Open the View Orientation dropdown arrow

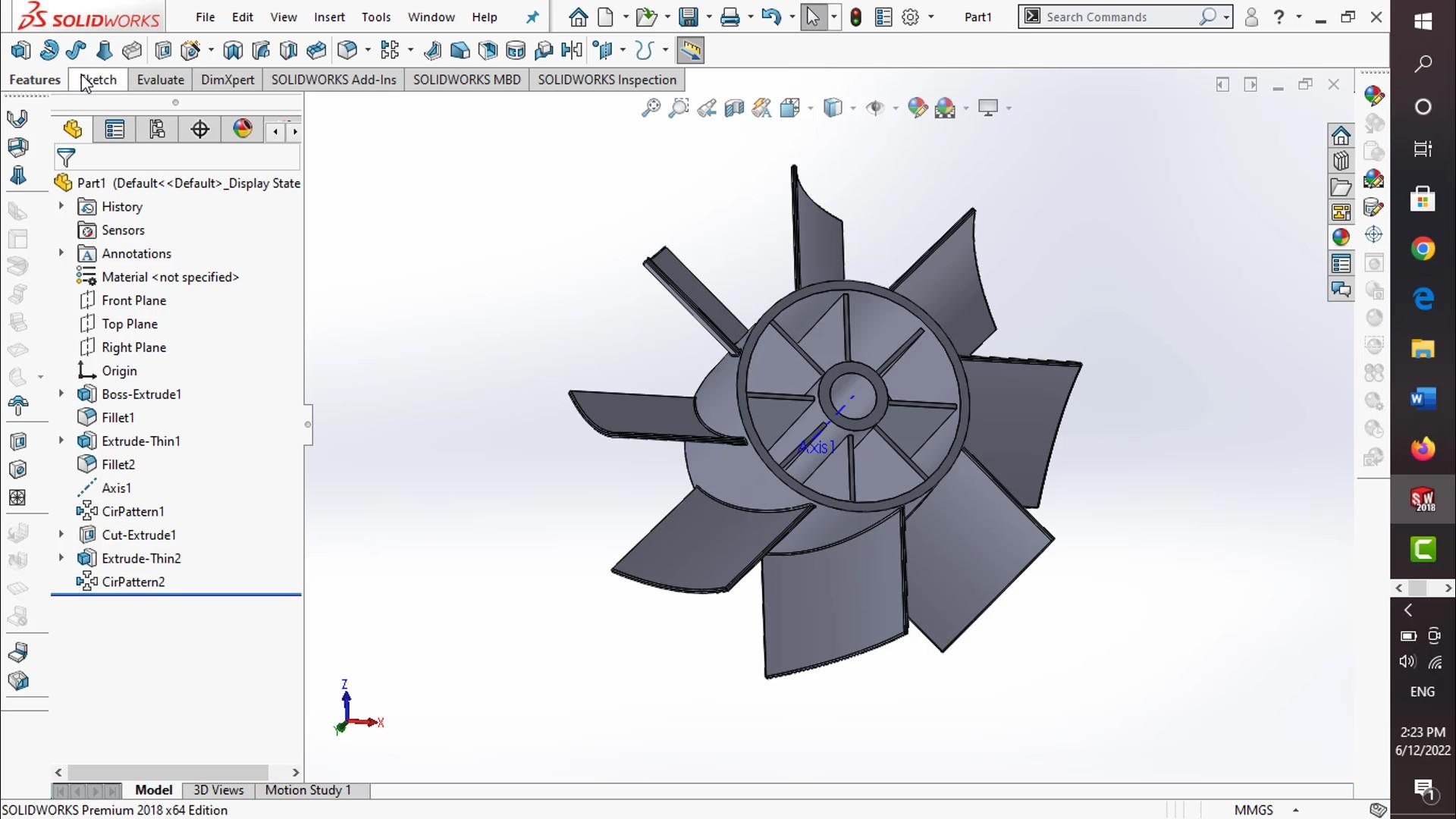point(810,108)
